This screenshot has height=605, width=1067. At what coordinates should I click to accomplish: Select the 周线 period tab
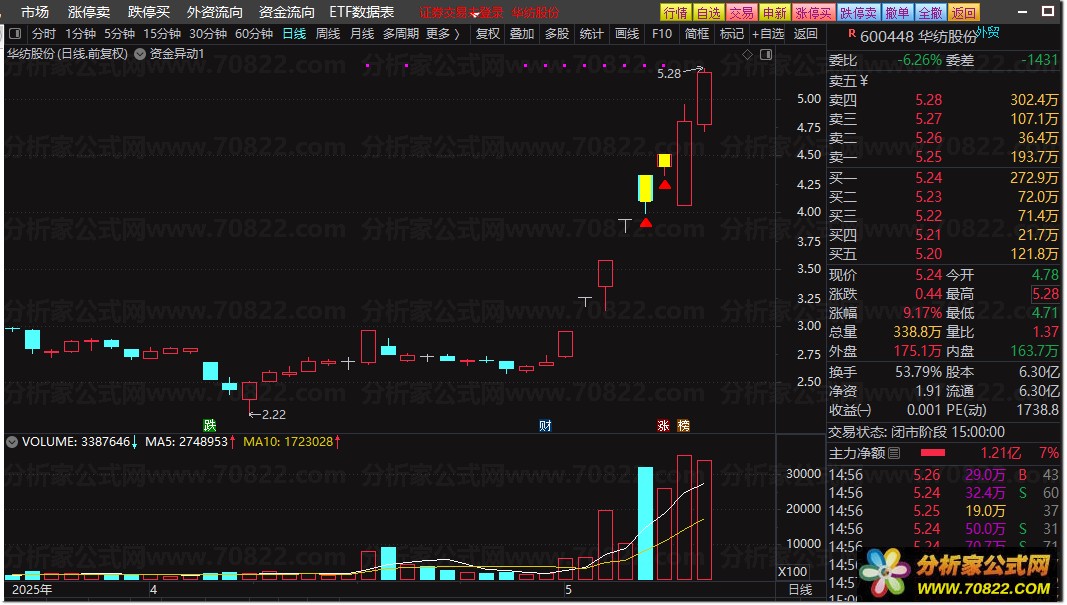pos(328,33)
